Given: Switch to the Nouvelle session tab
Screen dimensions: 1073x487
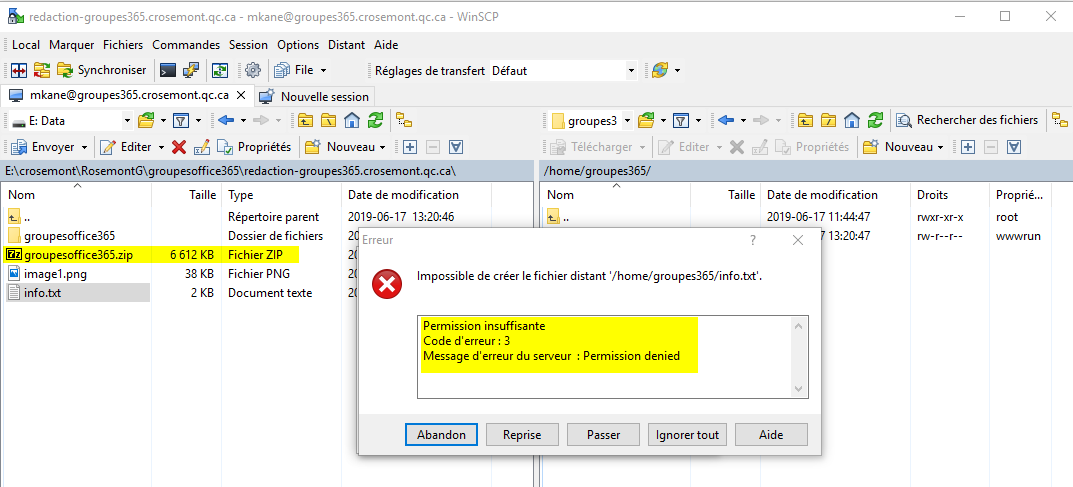Looking at the screenshot, I should tap(314, 96).
